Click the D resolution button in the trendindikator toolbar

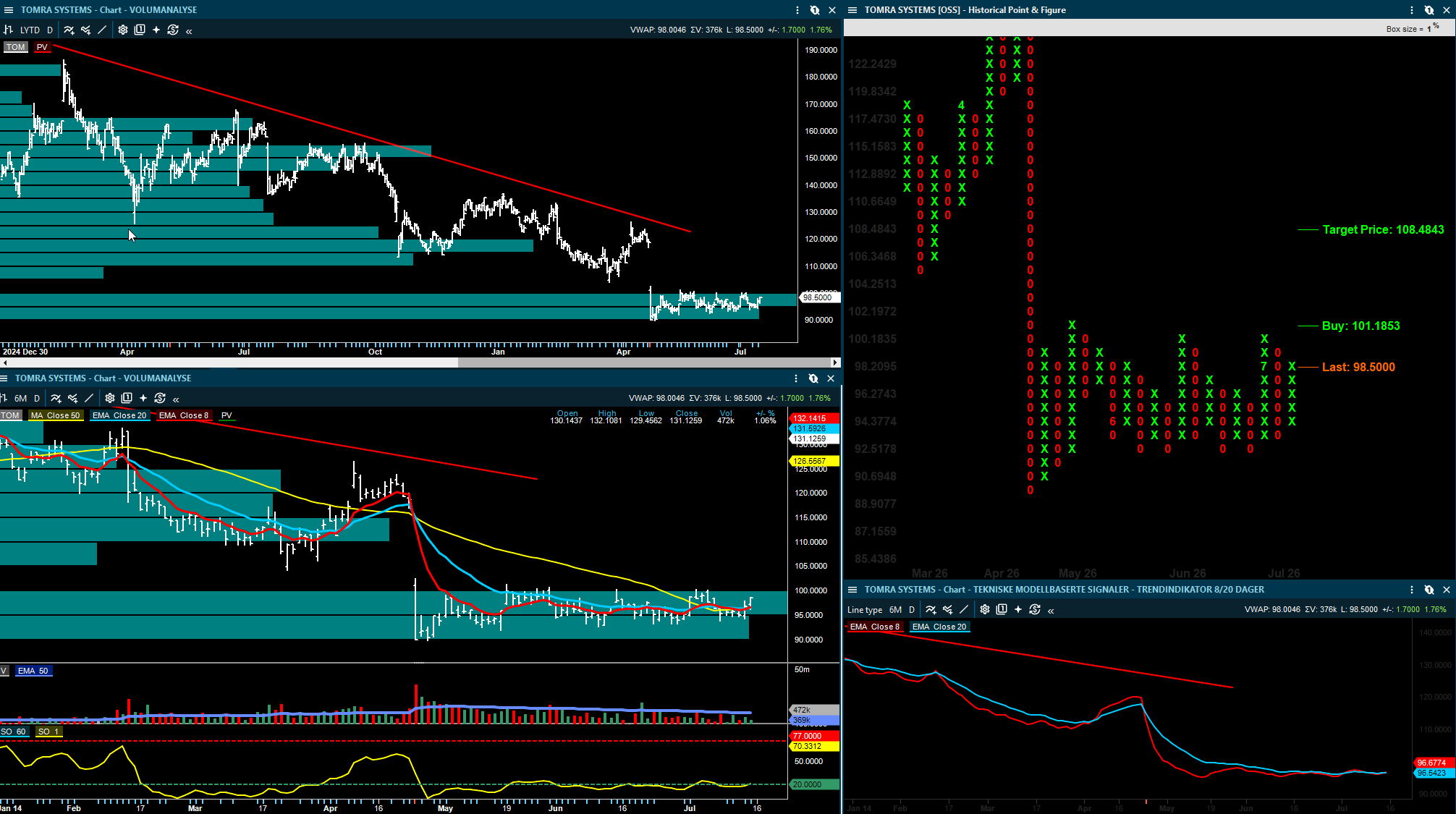click(x=912, y=610)
